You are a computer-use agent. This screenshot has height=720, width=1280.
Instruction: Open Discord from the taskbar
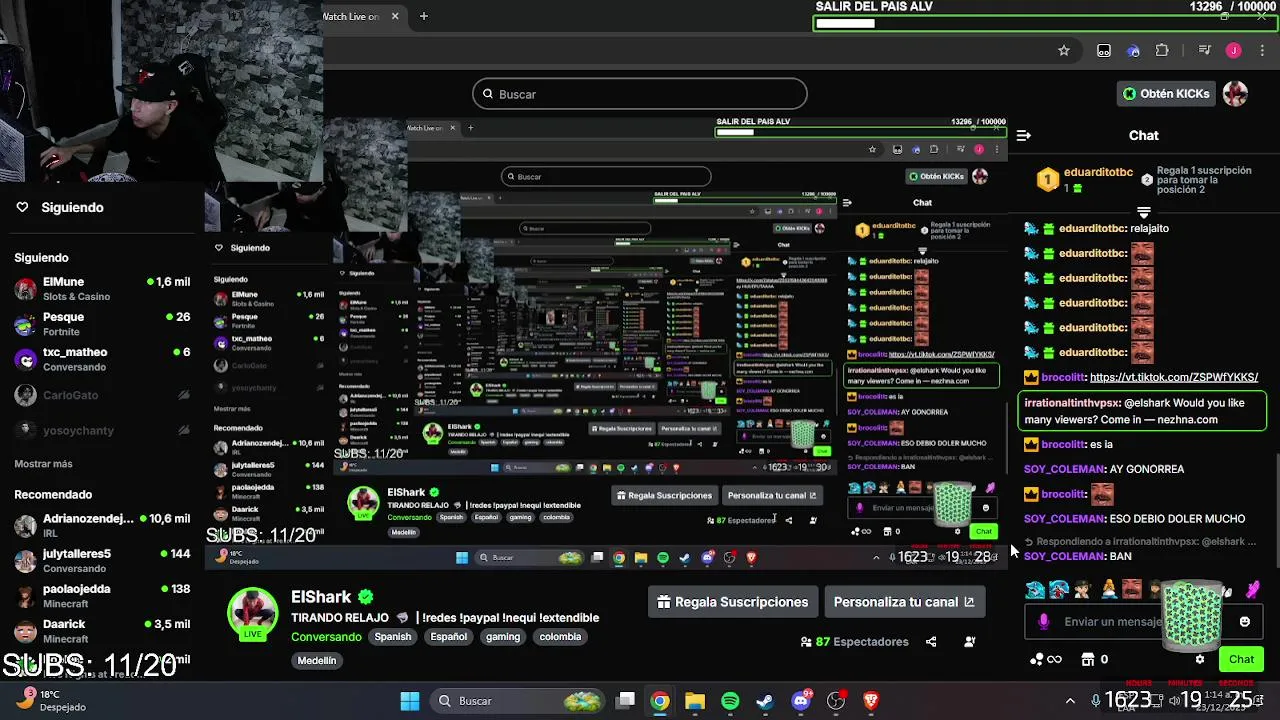(801, 701)
